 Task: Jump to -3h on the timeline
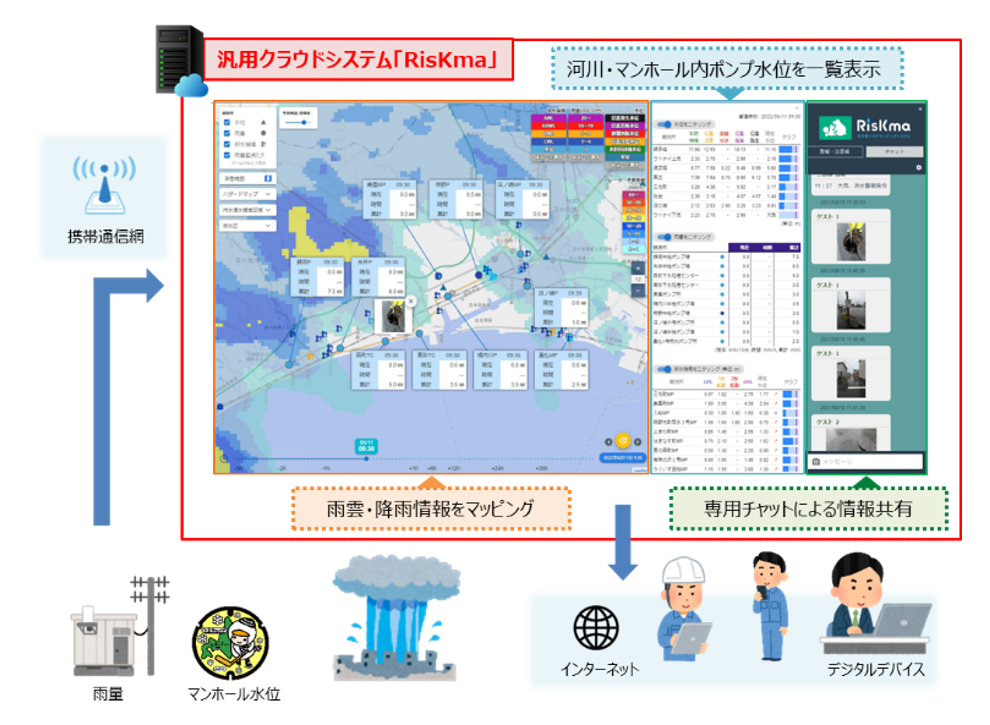tap(239, 469)
